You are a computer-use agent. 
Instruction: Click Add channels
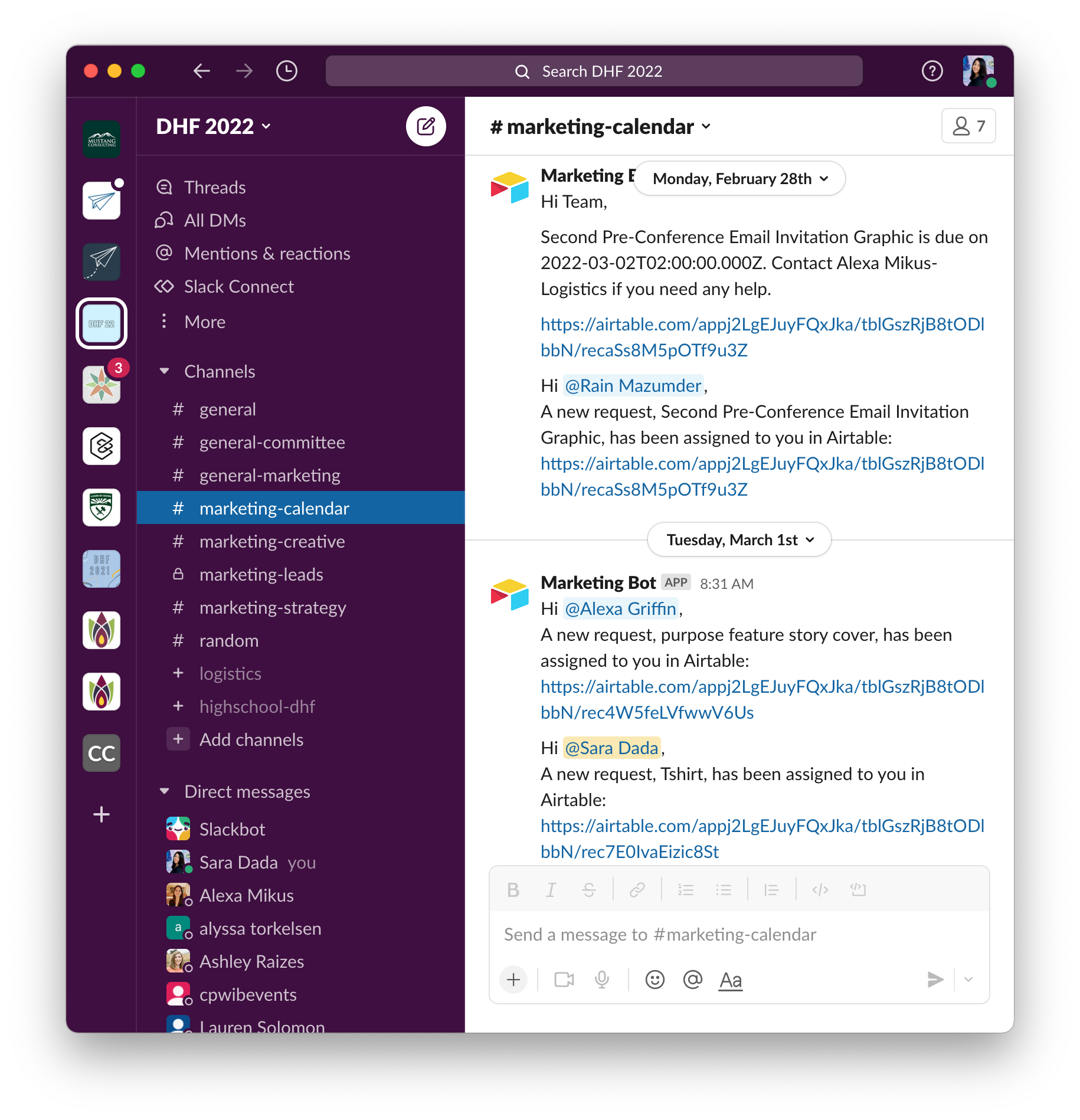[x=300, y=739]
